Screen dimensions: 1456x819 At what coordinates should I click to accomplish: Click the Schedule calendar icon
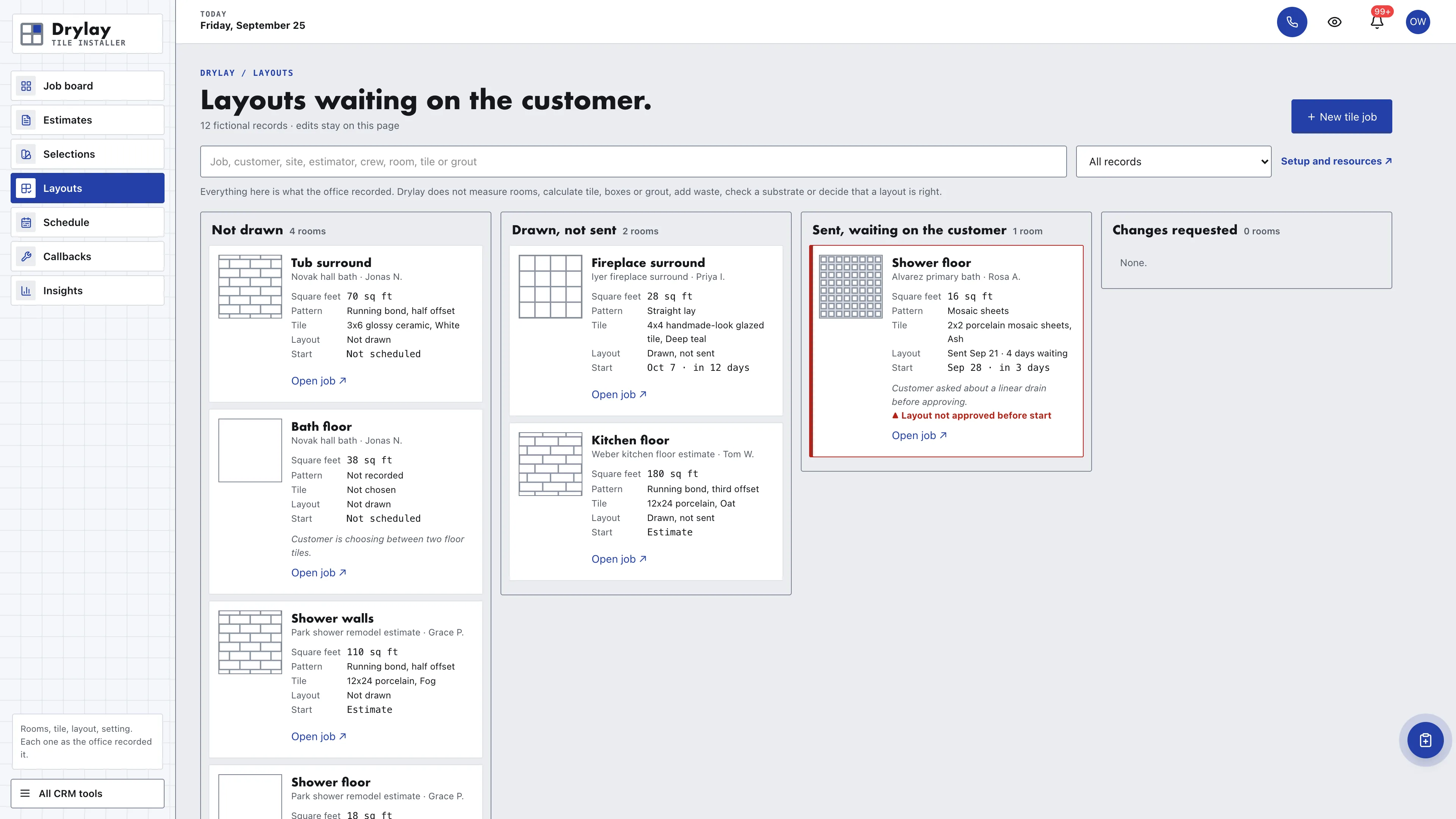(x=26, y=223)
